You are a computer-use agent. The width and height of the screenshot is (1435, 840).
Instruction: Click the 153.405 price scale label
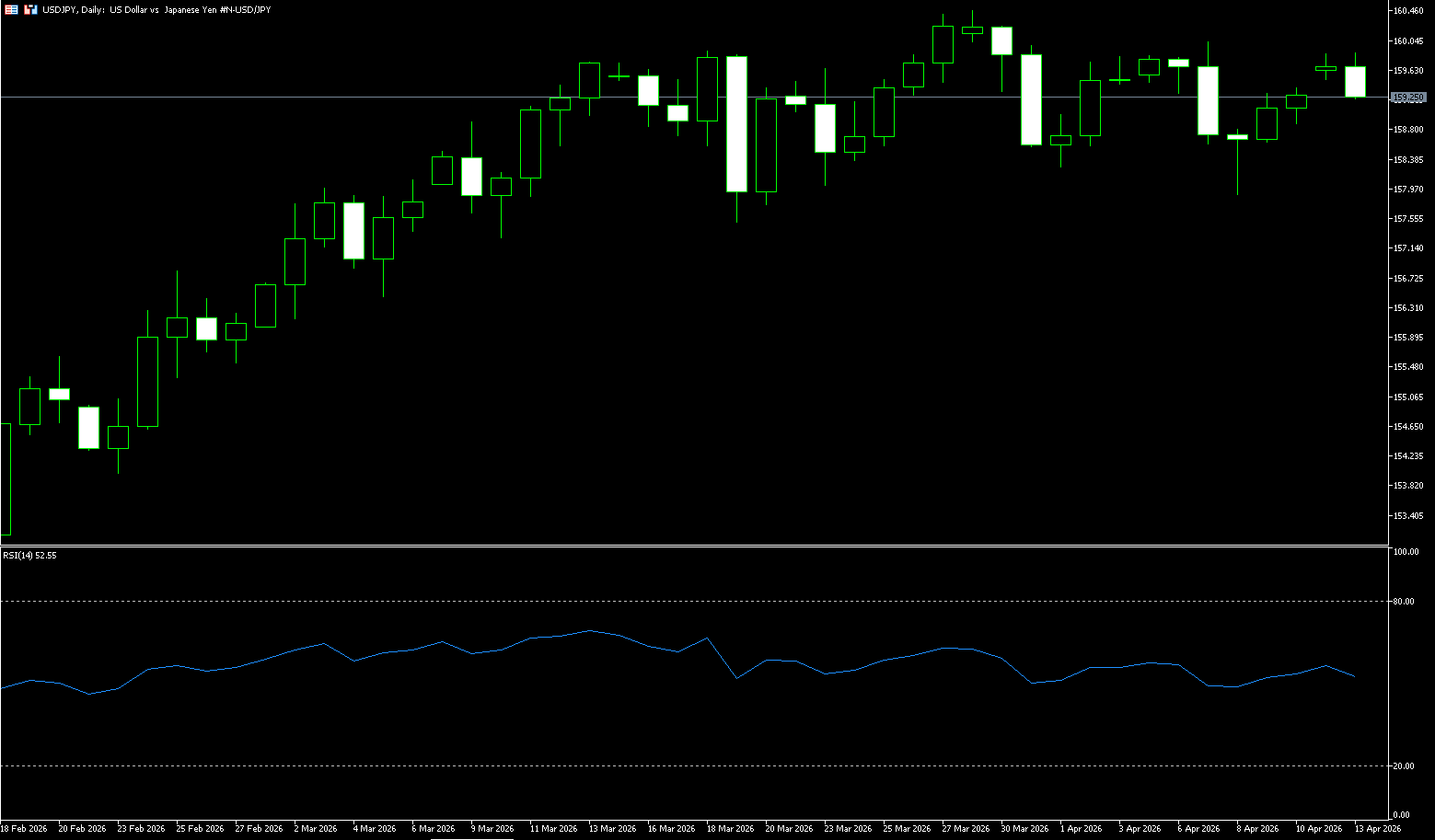coord(1408,515)
